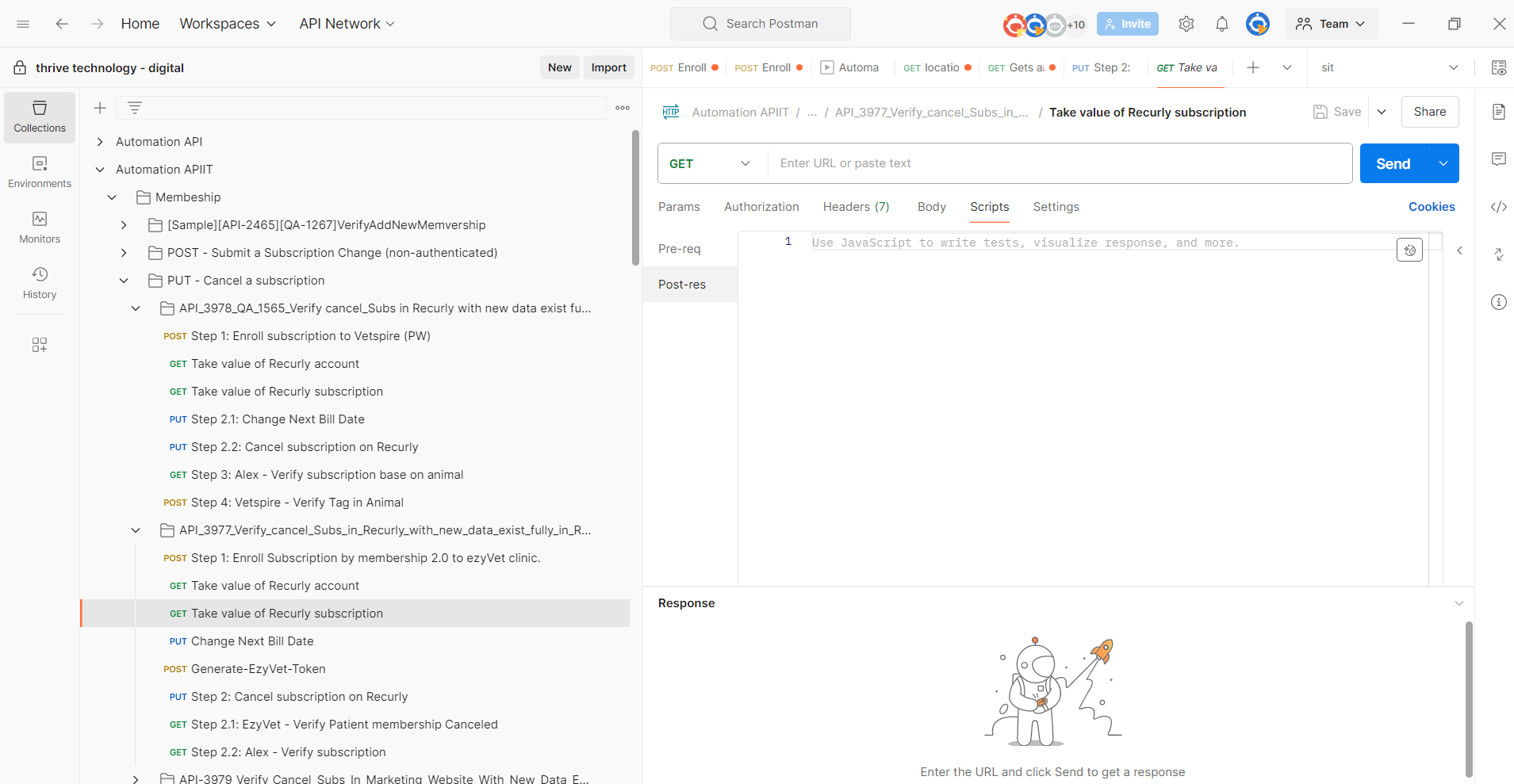This screenshot has width=1514, height=784.
Task: Open the Environments sidebar panel
Action: (x=40, y=173)
